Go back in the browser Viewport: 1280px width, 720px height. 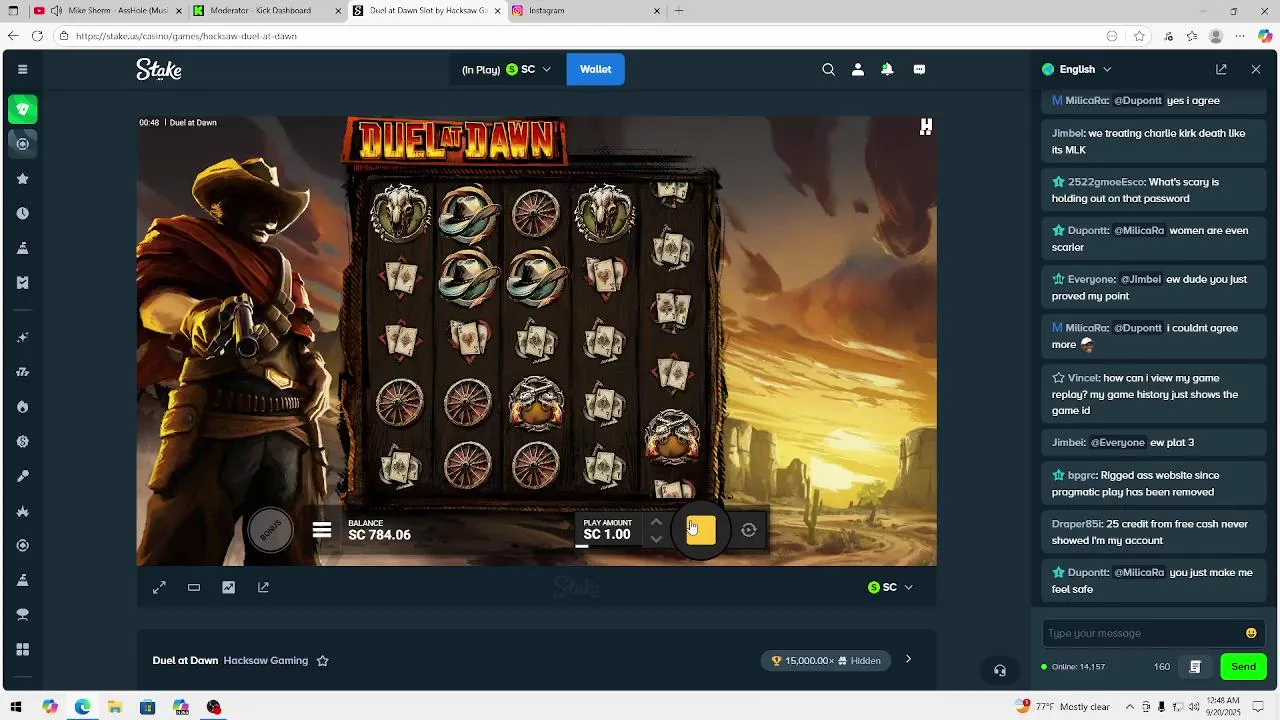click(x=13, y=36)
